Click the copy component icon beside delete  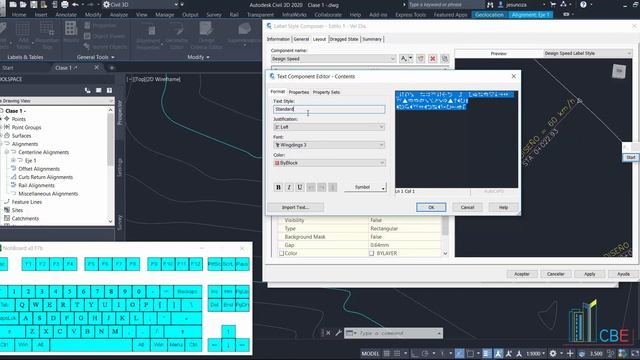coord(421,59)
